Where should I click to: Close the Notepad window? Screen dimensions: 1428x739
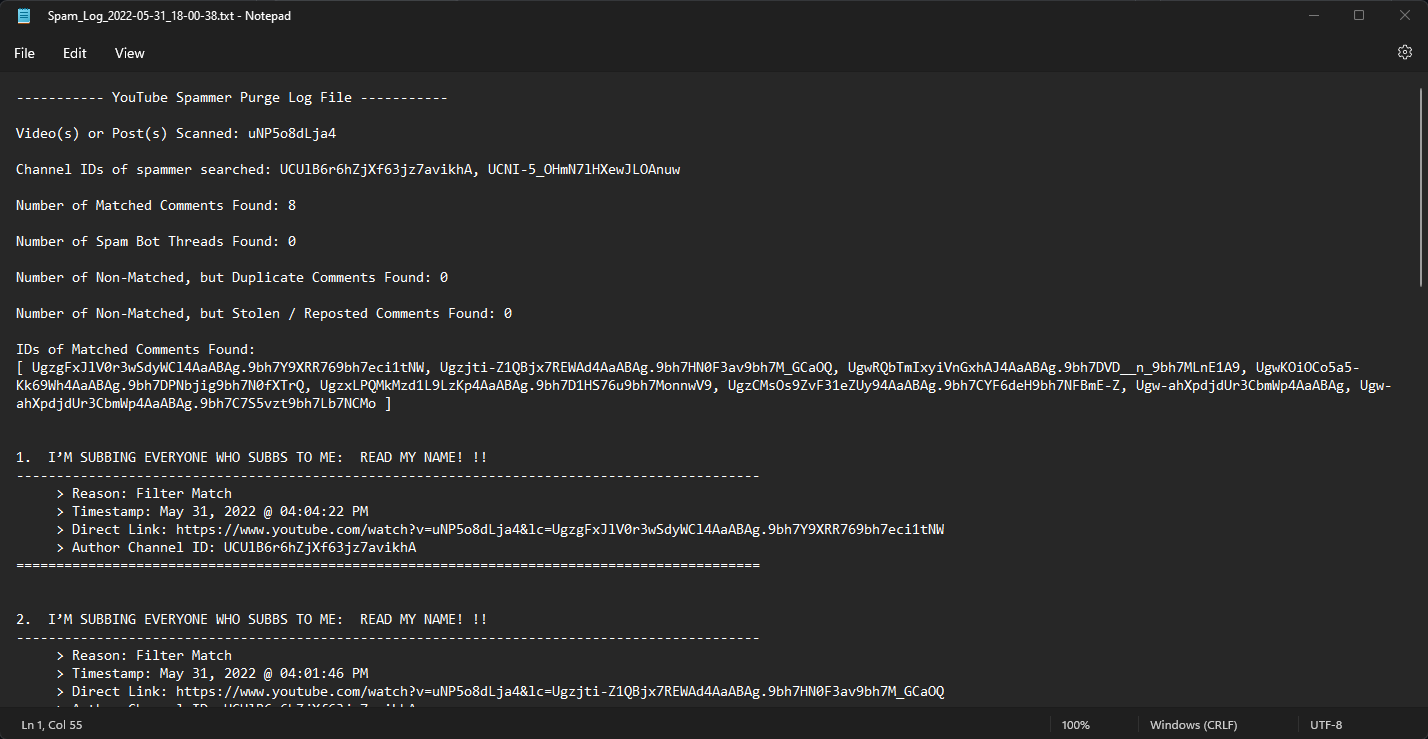pos(1404,15)
